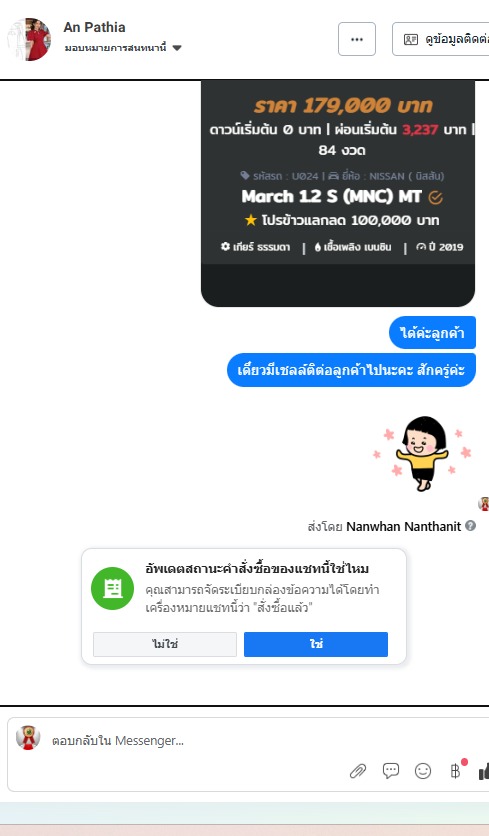The height and width of the screenshot is (836, 489).
Task: Click the ไม่ใช่ button to decline
Action: [165, 644]
